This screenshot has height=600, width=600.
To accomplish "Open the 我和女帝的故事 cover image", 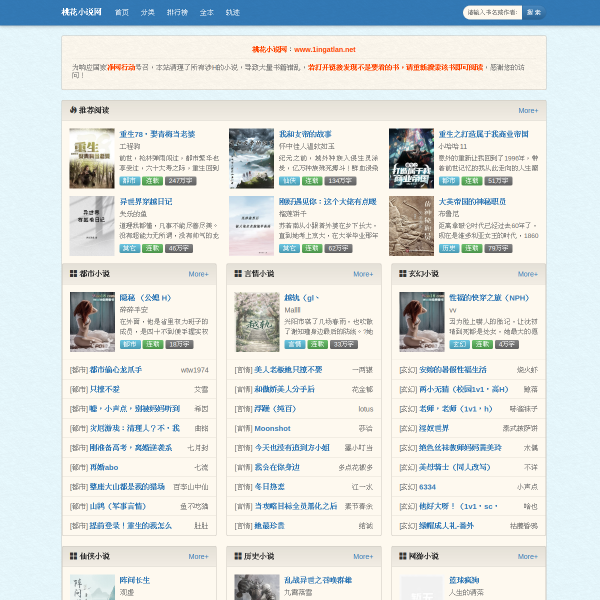I will 251,158.
